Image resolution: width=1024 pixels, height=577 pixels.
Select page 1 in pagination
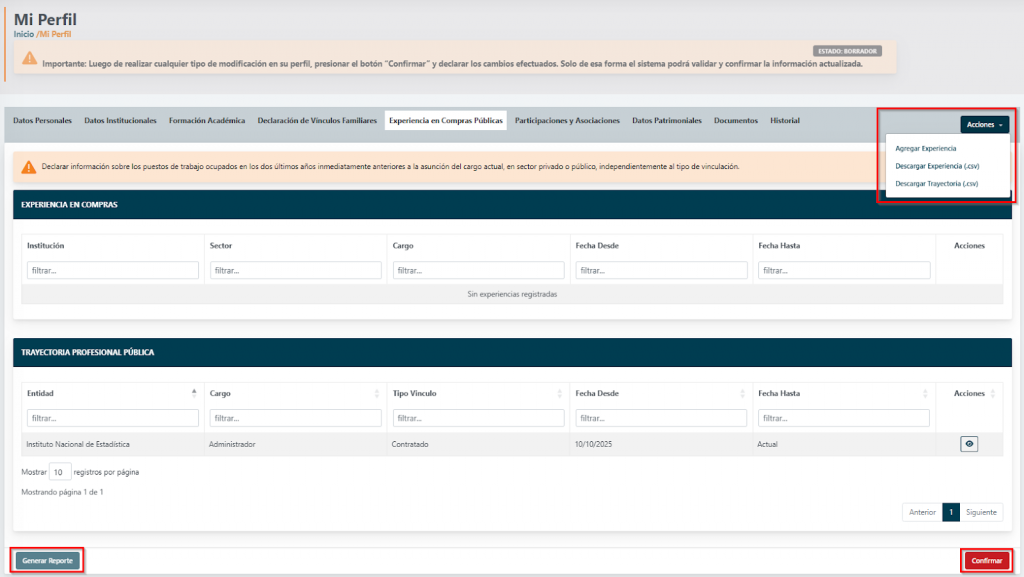[951, 512]
